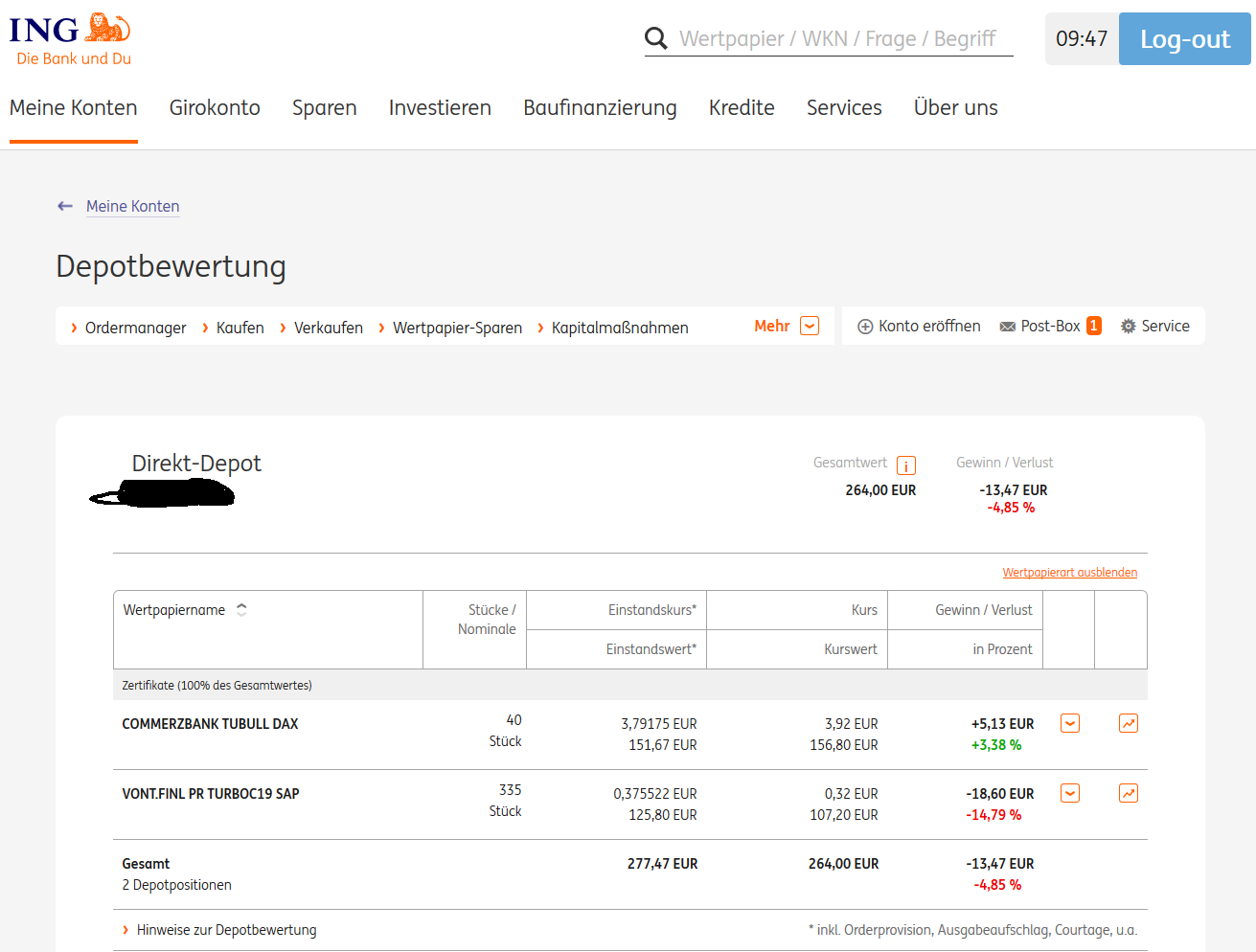The width and height of the screenshot is (1256, 952).
Task: Expand the Mehr dropdown
Action: point(810,326)
